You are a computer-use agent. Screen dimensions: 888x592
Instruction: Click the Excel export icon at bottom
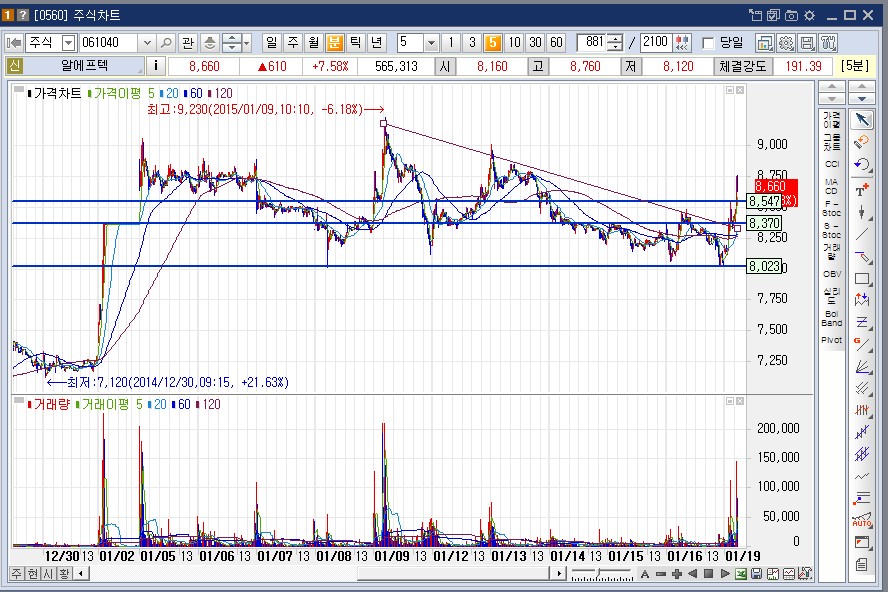pos(741,574)
